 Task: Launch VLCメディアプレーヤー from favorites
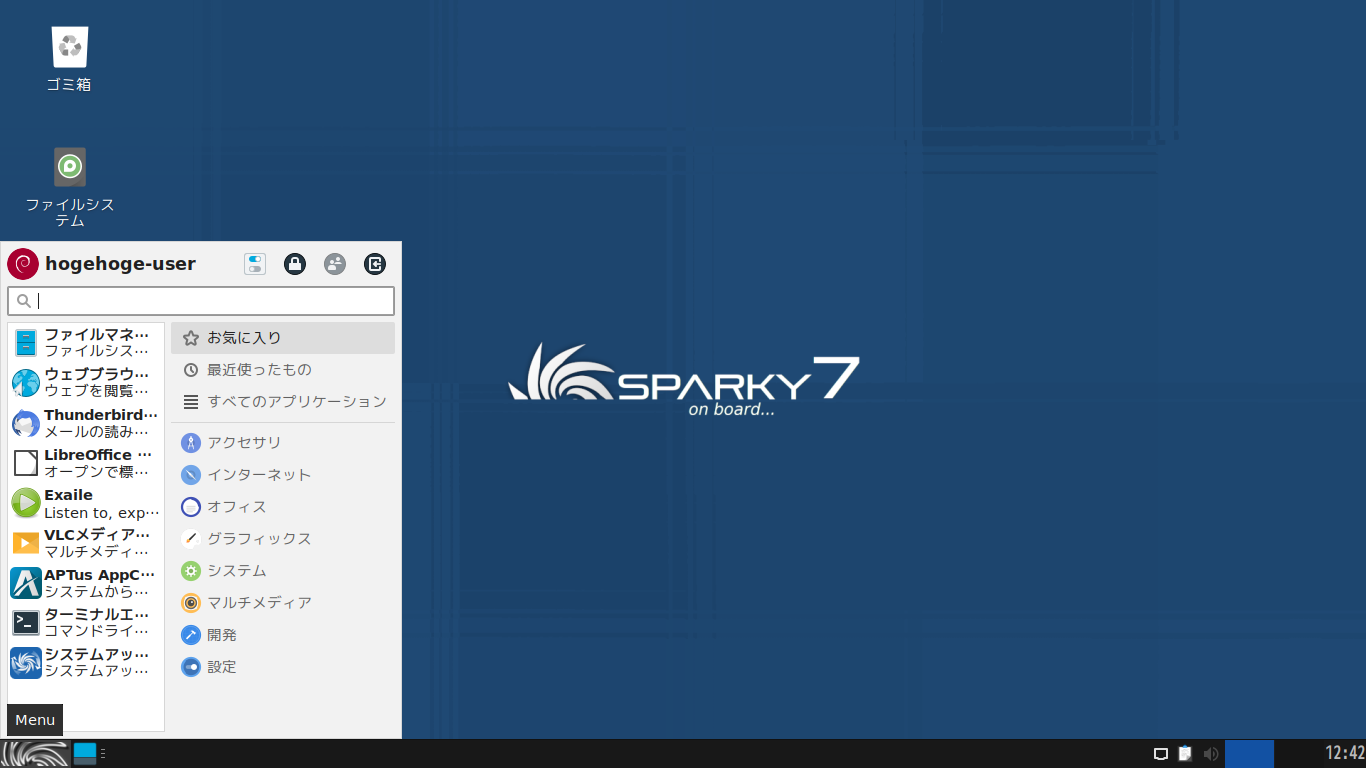[x=86, y=543]
